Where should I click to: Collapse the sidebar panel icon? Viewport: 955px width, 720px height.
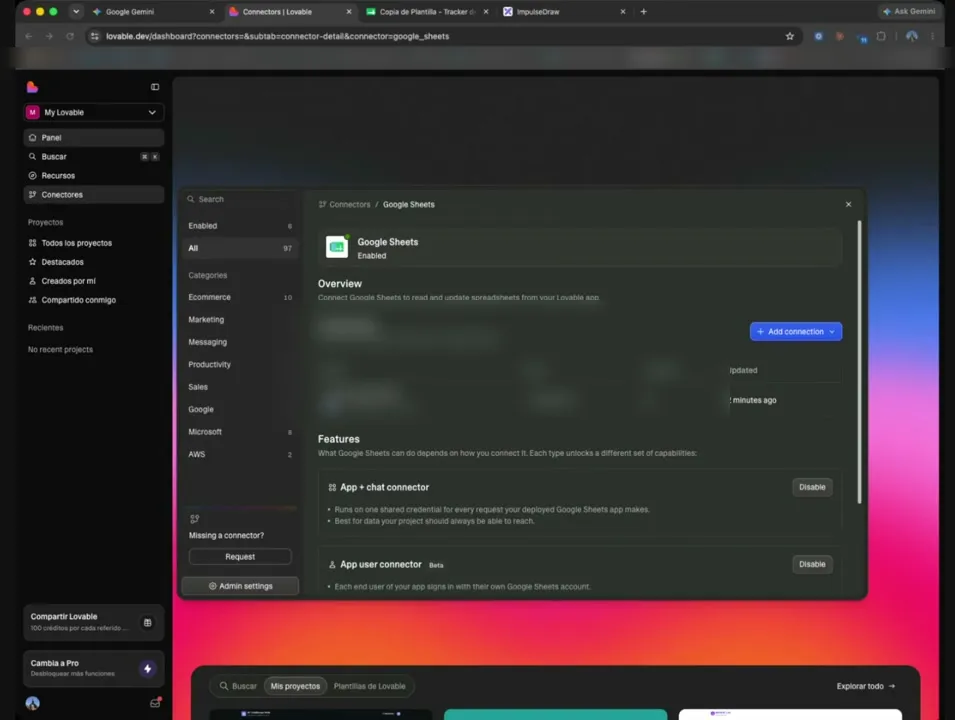[x=155, y=87]
